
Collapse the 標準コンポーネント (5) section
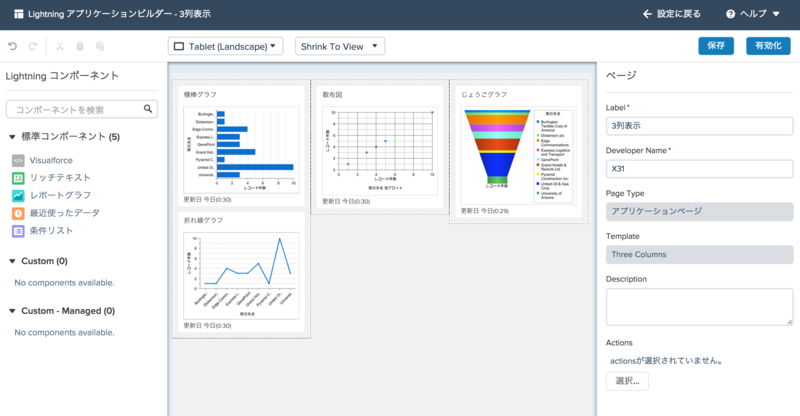[x=12, y=137]
